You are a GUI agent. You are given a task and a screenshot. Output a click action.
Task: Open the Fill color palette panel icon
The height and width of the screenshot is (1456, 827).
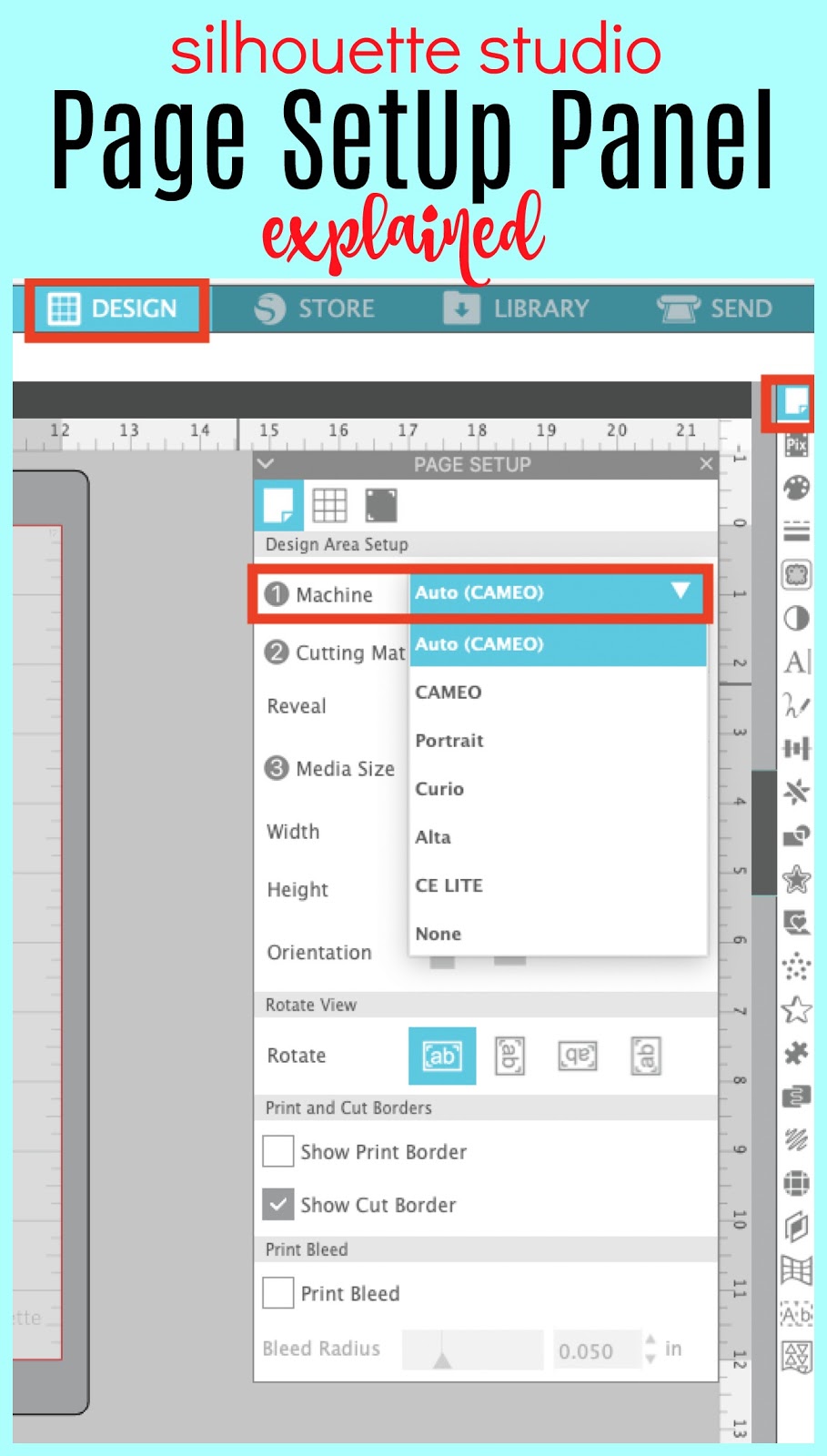pyautogui.click(x=796, y=488)
